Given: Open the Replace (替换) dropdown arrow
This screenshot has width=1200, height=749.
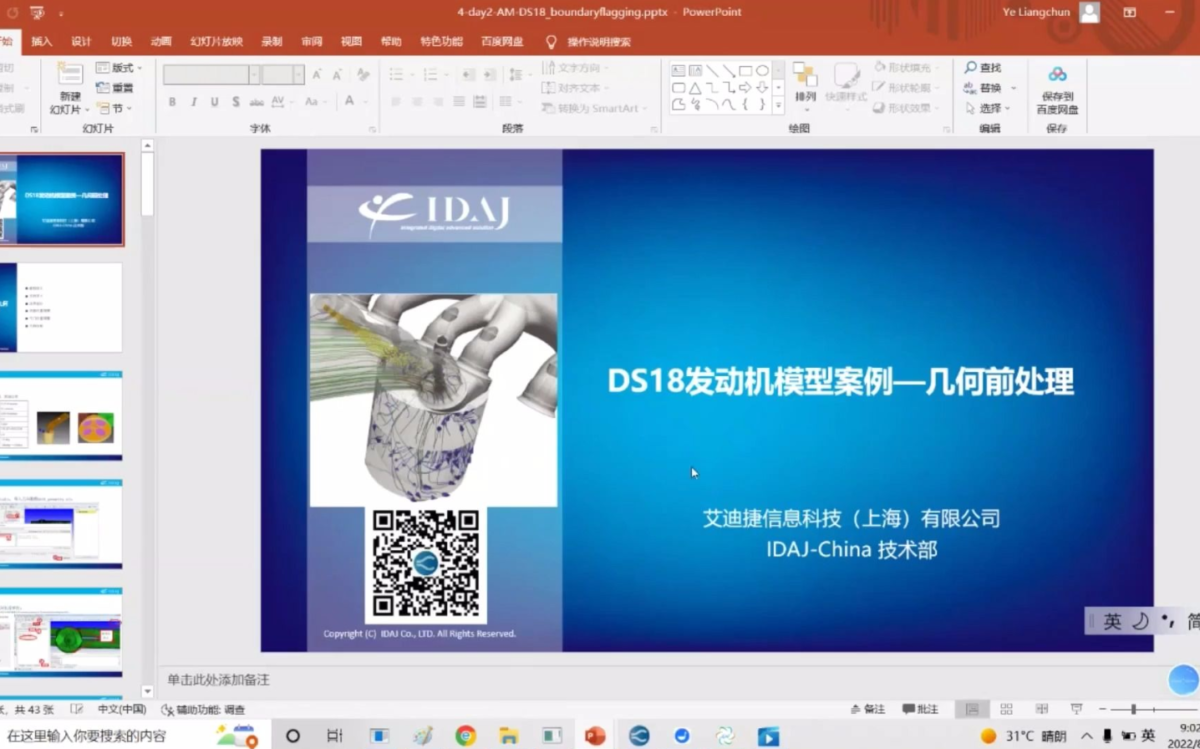Looking at the screenshot, I should (x=1013, y=88).
